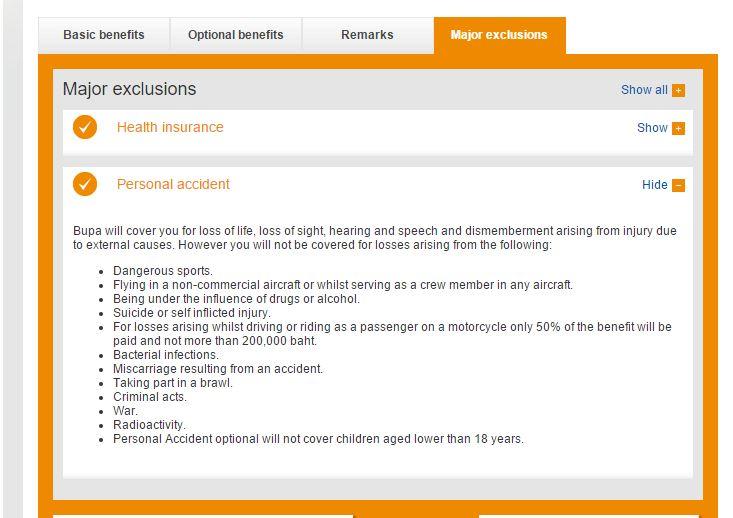The height and width of the screenshot is (518, 733).
Task: Click the Dangerous sports bullet item
Action: pyautogui.click(x=163, y=271)
